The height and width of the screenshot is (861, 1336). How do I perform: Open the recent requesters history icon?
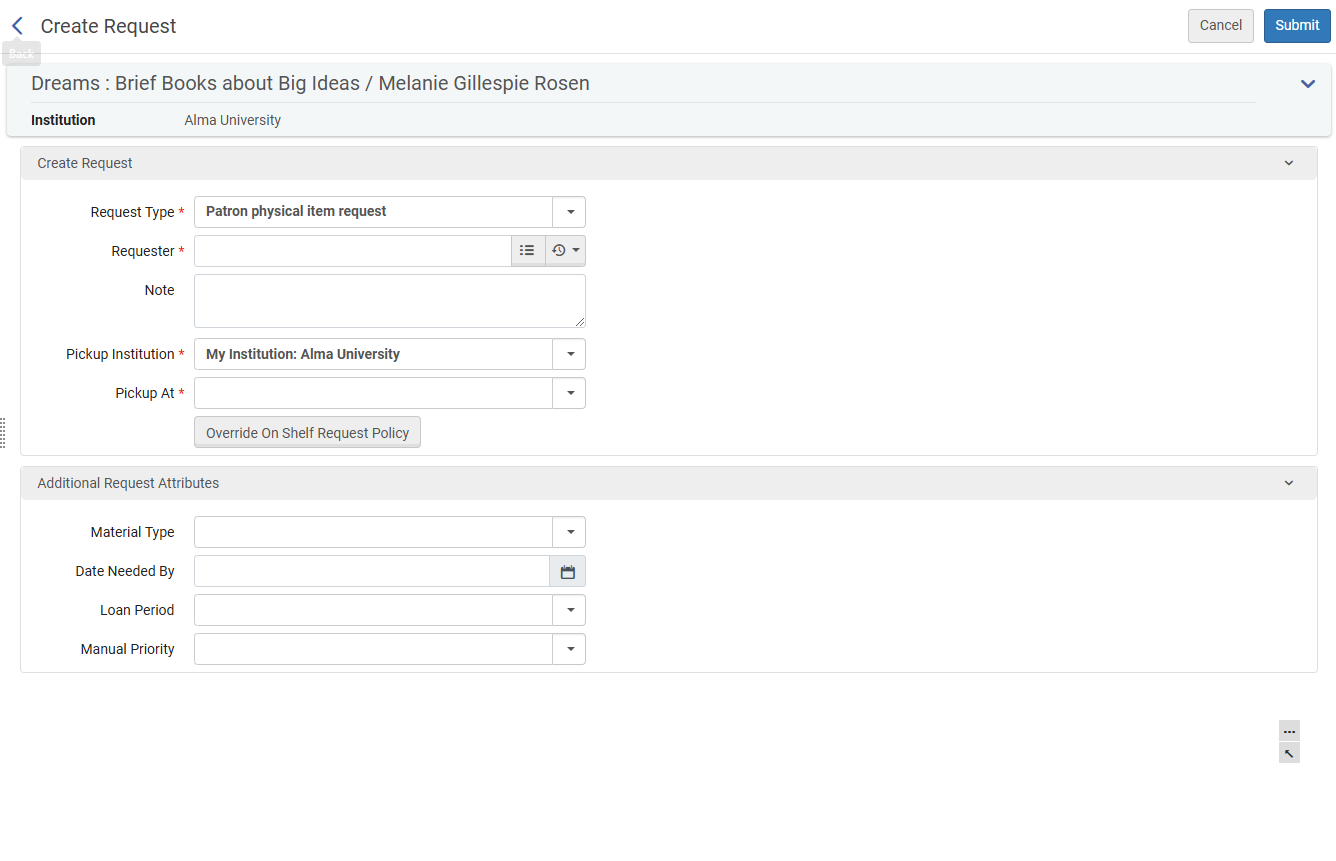(x=565, y=251)
